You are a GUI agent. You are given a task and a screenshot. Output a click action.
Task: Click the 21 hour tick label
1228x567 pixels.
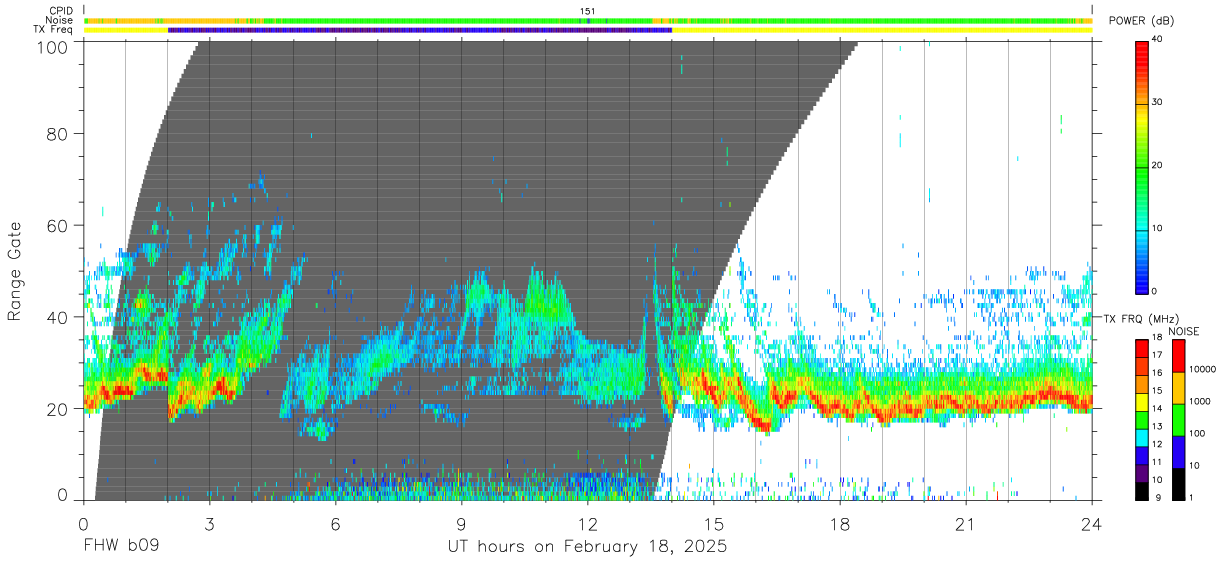[966, 524]
